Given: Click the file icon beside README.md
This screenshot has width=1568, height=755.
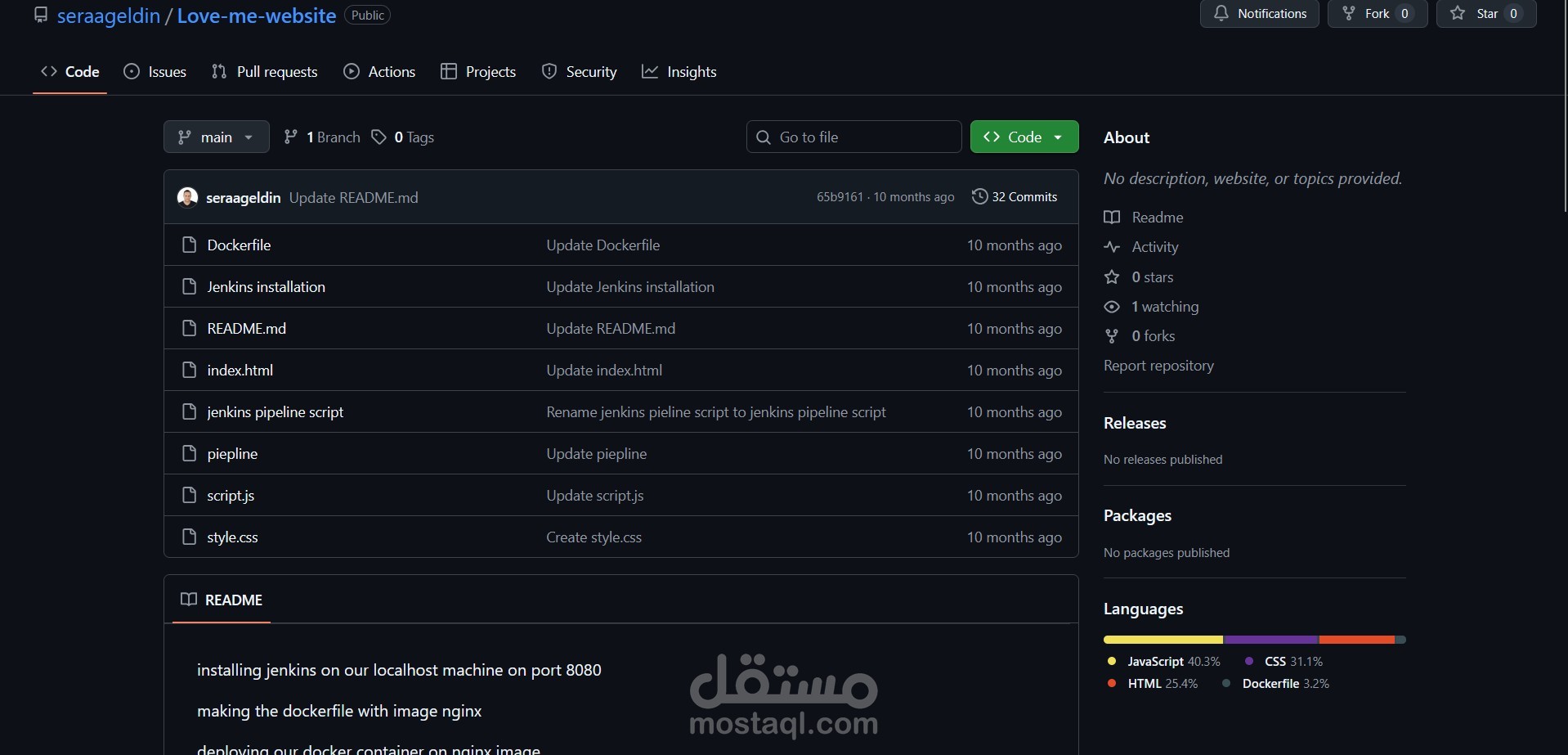Looking at the screenshot, I should pos(189,328).
